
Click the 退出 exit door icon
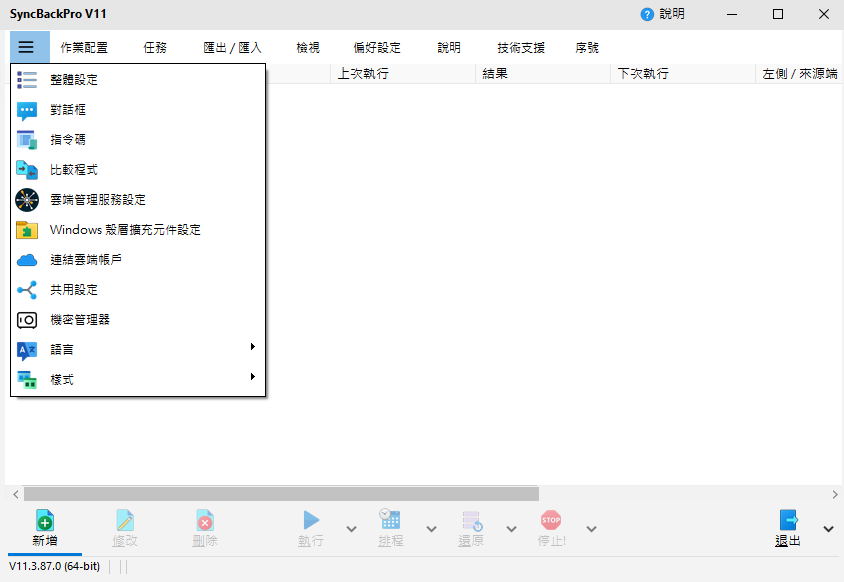click(789, 520)
